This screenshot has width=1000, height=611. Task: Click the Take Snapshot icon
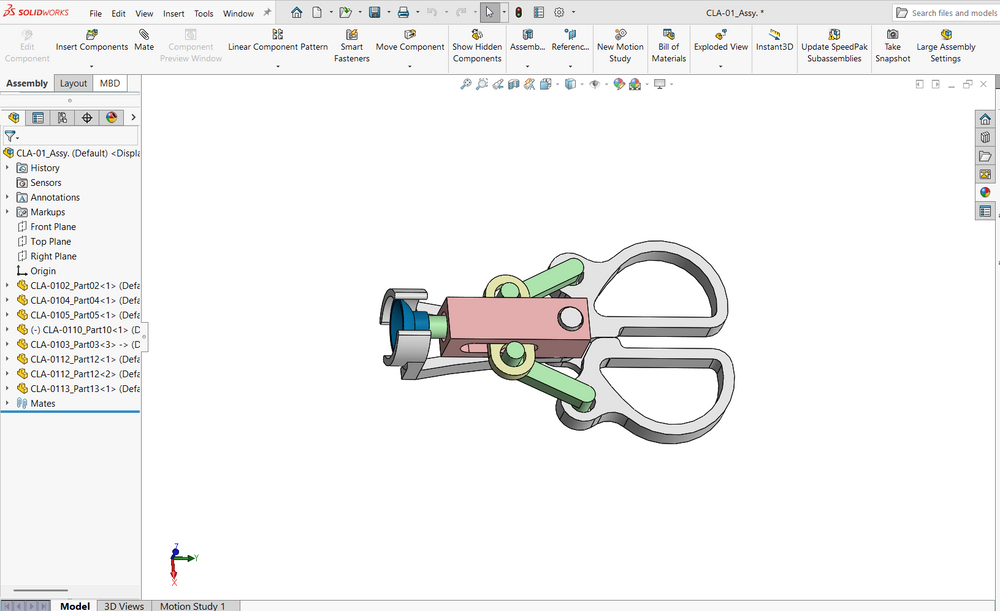tap(892, 34)
